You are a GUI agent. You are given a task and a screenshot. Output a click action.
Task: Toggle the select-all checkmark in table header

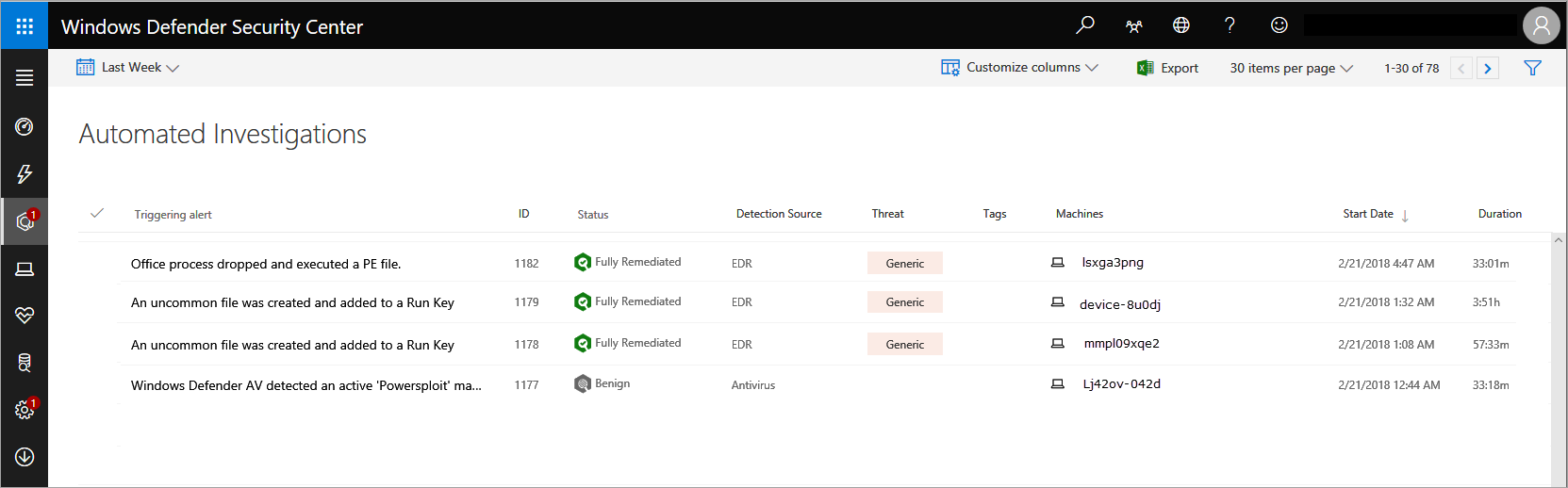pyautogui.click(x=96, y=213)
